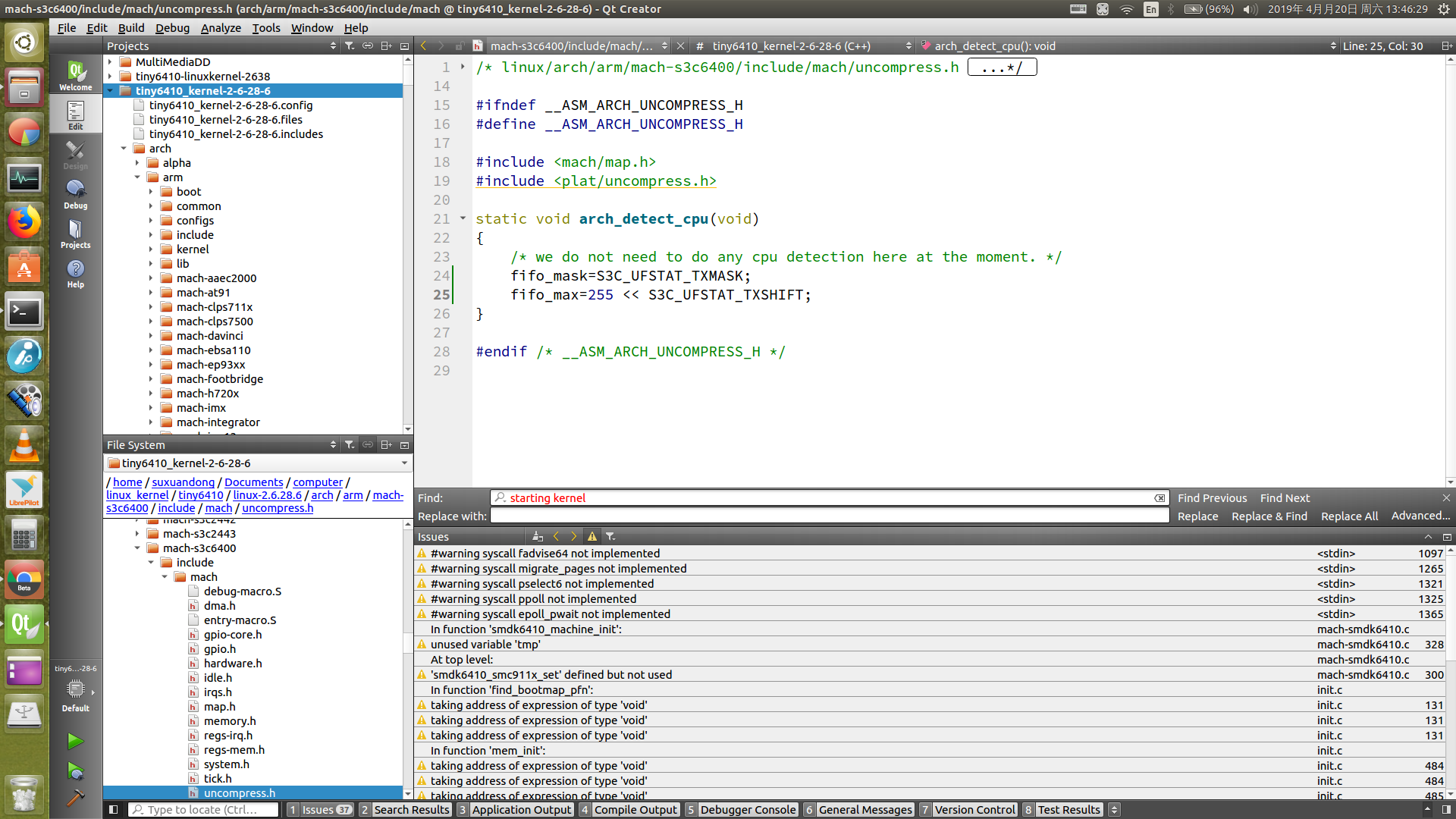Switch to Debug mode in sidebar
The width and height of the screenshot is (1456, 819).
click(x=75, y=194)
